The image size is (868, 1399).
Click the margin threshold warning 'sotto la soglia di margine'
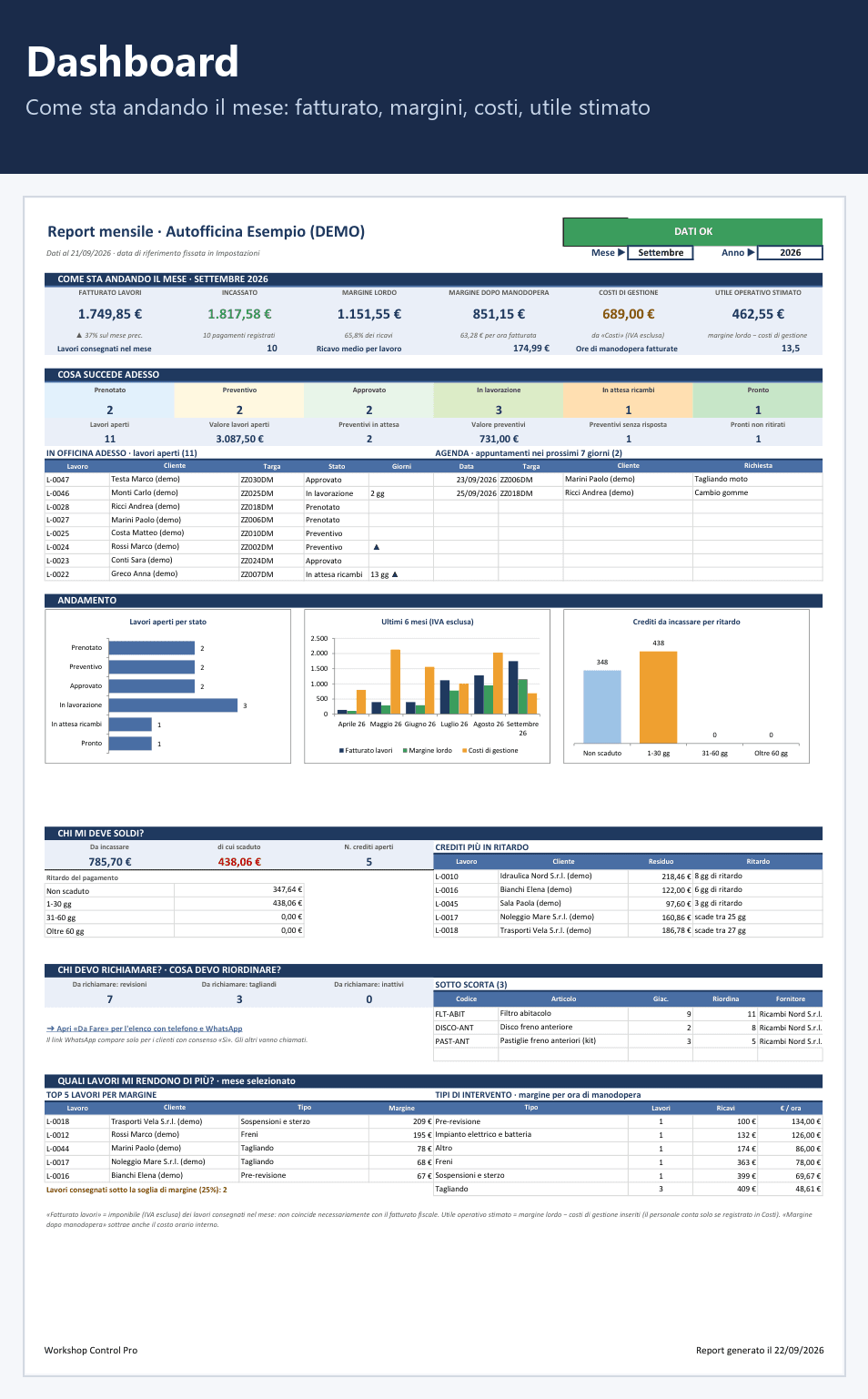136,1190
